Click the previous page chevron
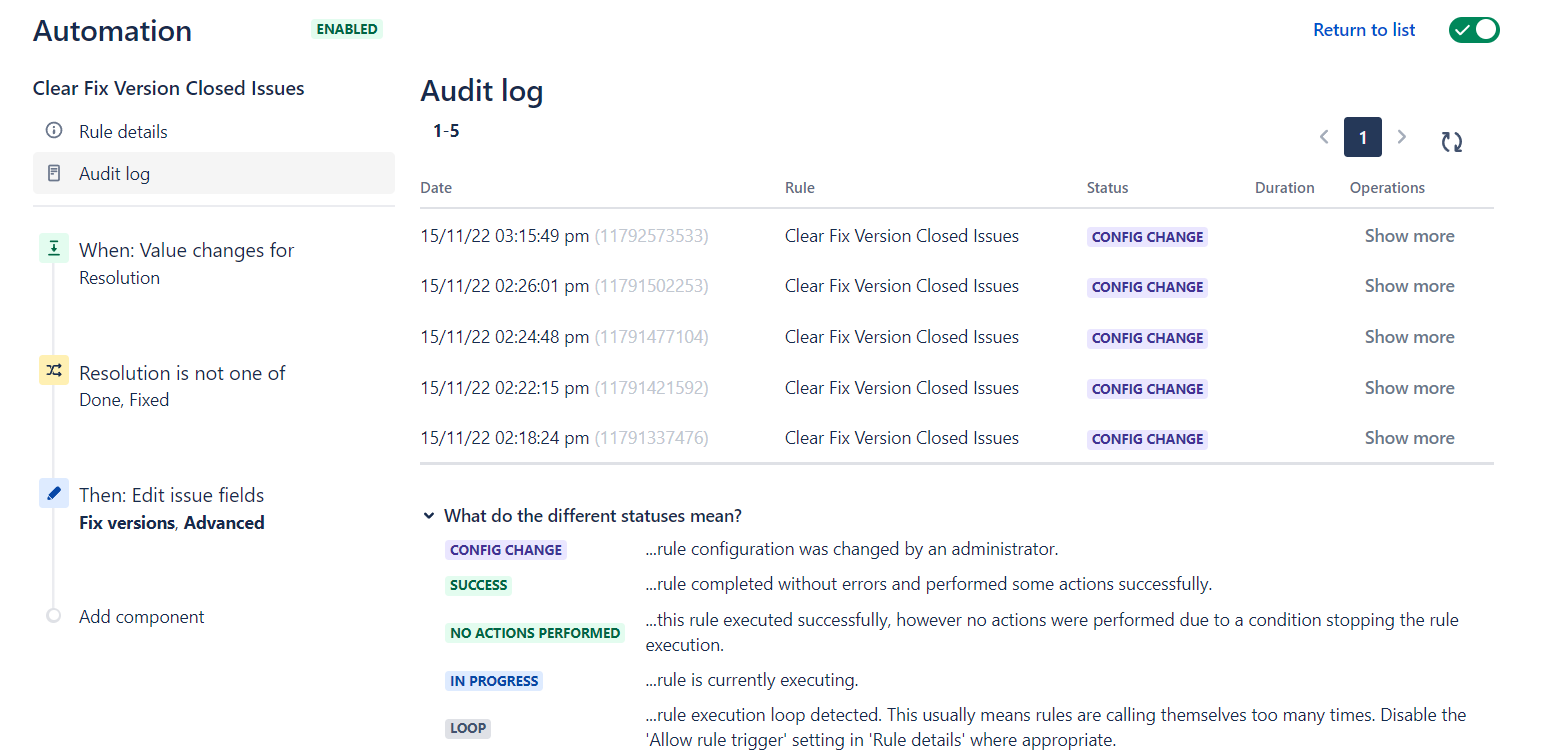 tap(1324, 137)
